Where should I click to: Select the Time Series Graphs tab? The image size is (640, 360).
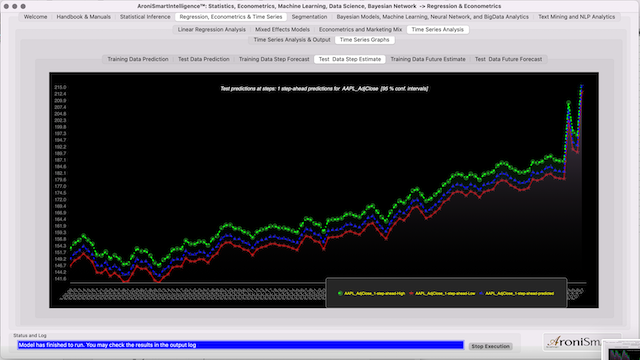(x=364, y=40)
